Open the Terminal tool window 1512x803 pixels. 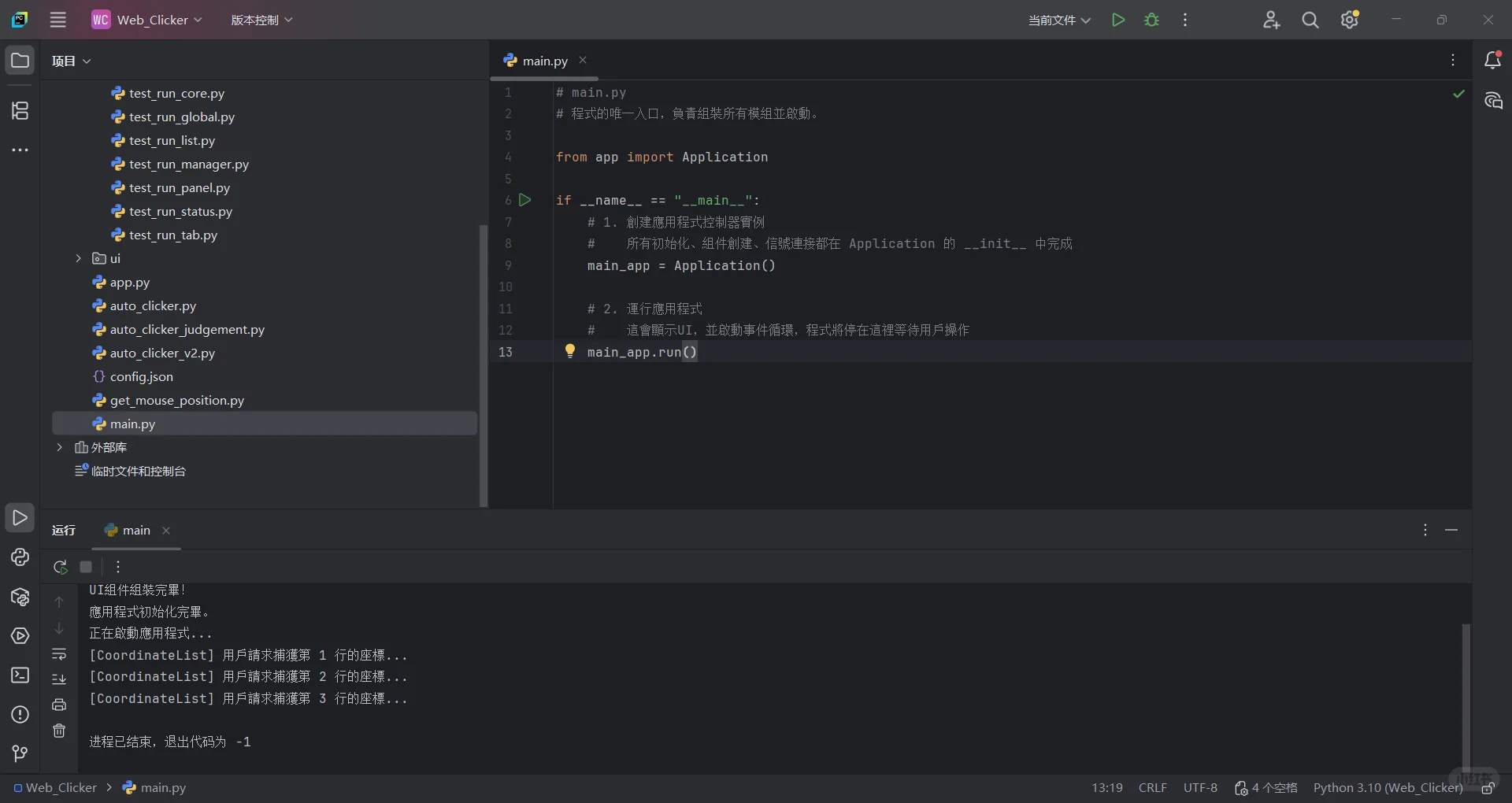click(x=20, y=675)
